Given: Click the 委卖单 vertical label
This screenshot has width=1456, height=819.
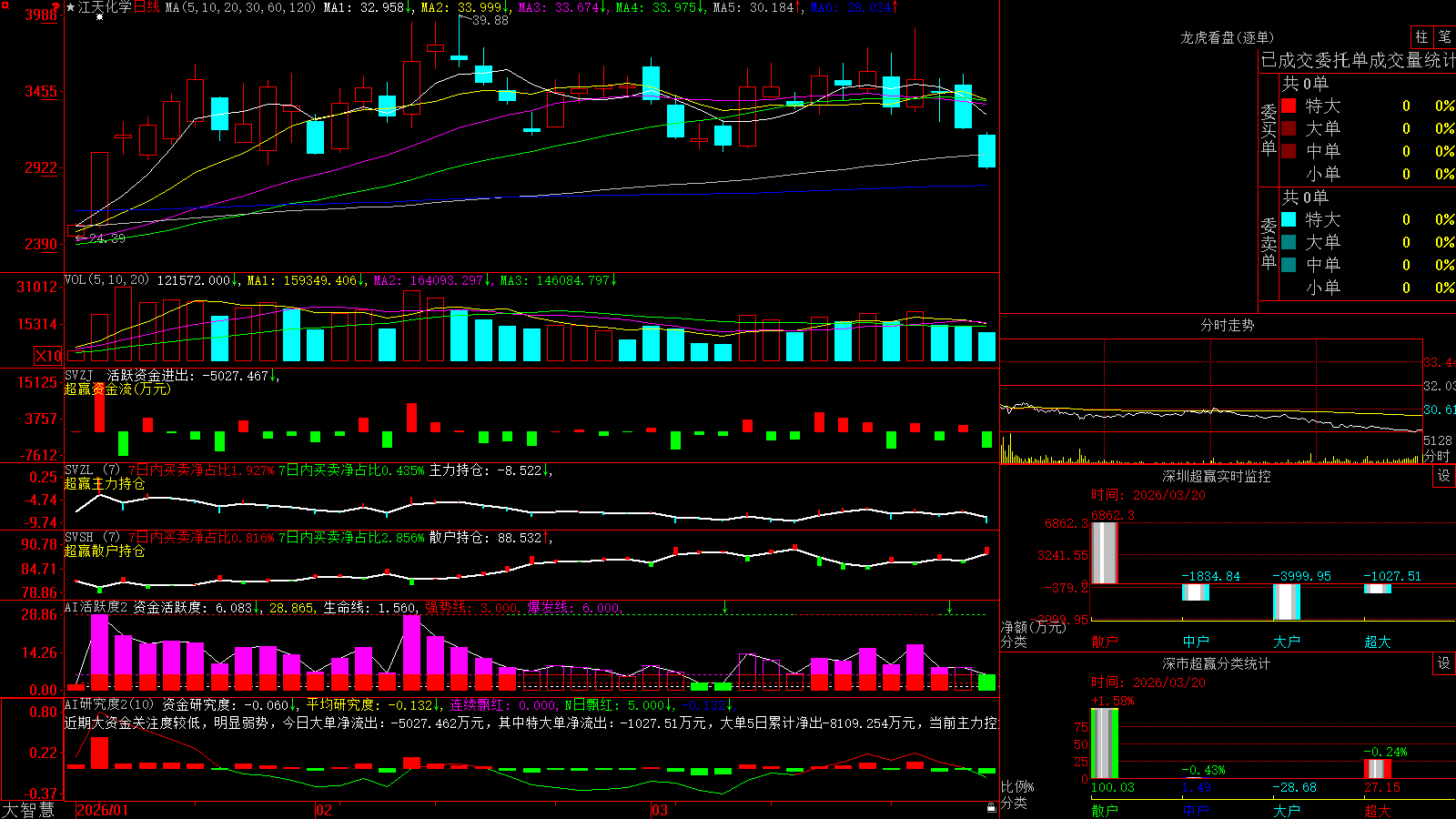Looking at the screenshot, I should [1269, 243].
